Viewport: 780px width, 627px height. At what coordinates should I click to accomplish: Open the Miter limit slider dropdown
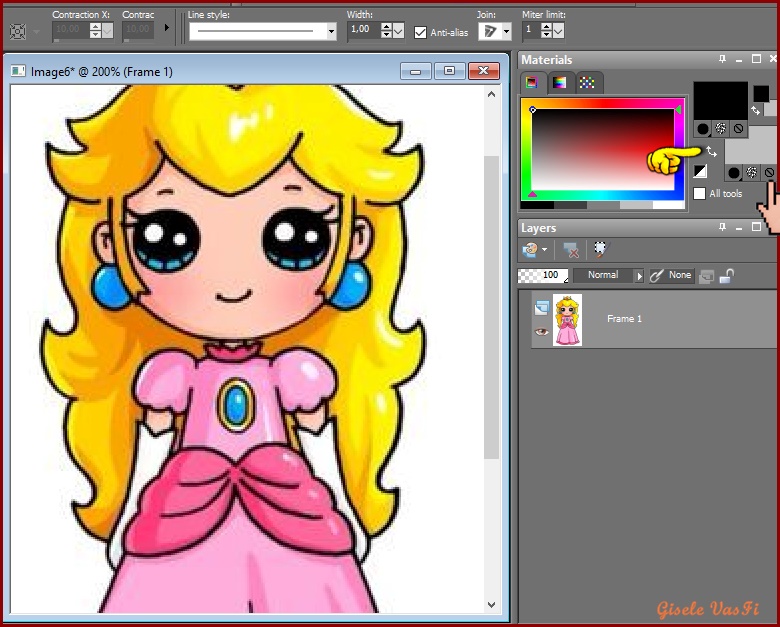click(x=559, y=32)
